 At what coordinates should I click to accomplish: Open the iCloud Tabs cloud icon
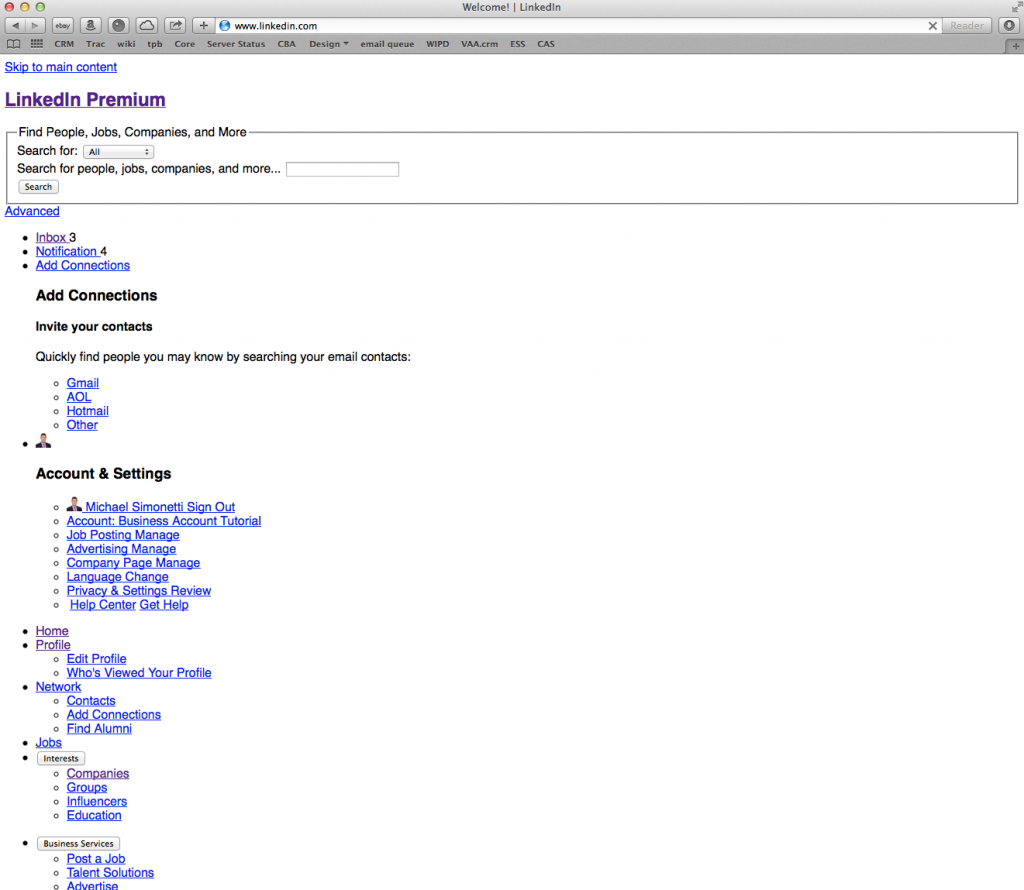click(146, 25)
